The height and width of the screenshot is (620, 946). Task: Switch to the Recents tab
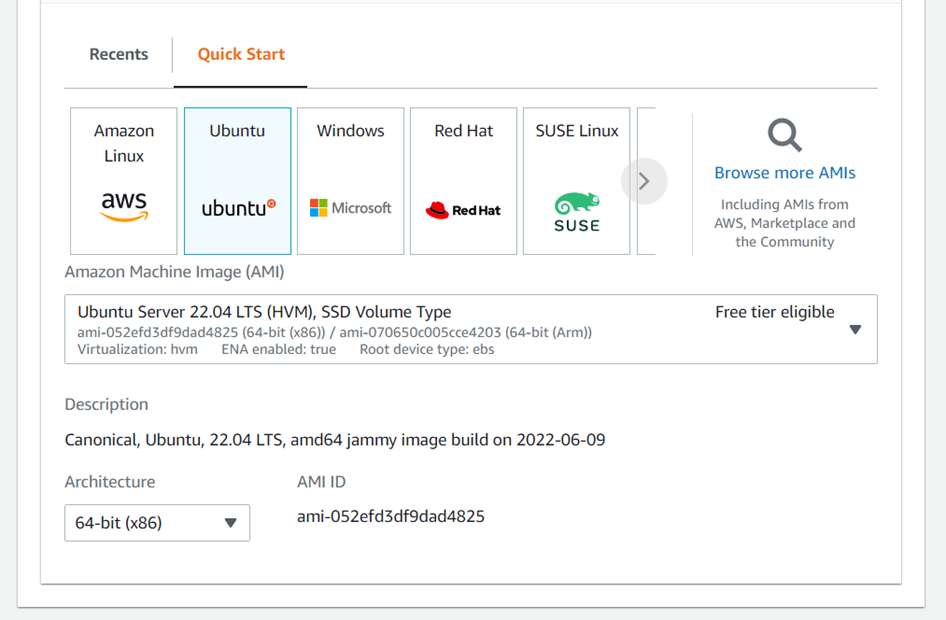point(118,54)
